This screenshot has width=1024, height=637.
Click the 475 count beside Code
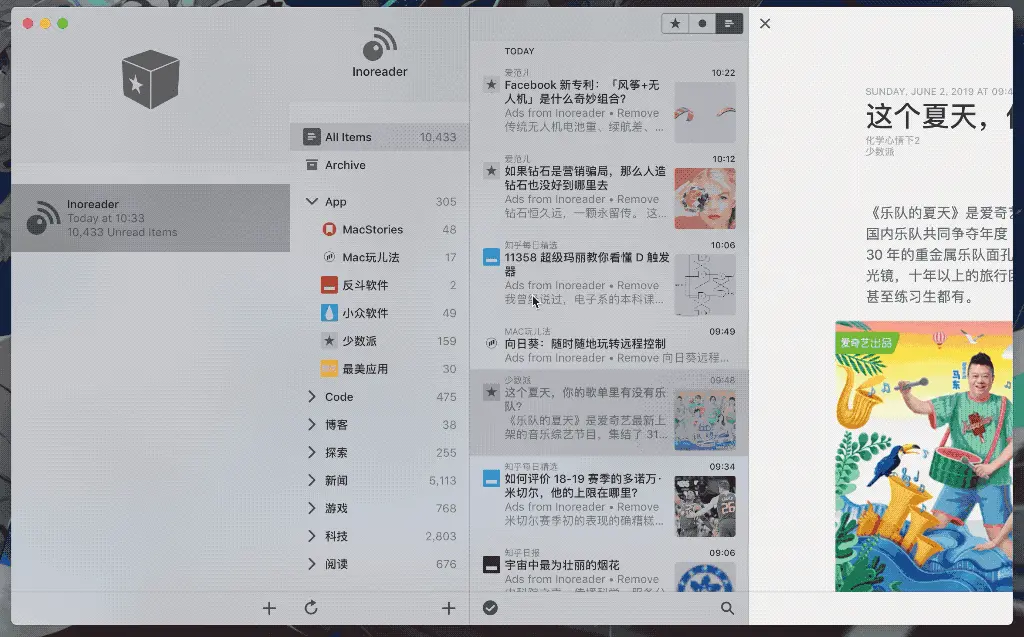(446, 397)
